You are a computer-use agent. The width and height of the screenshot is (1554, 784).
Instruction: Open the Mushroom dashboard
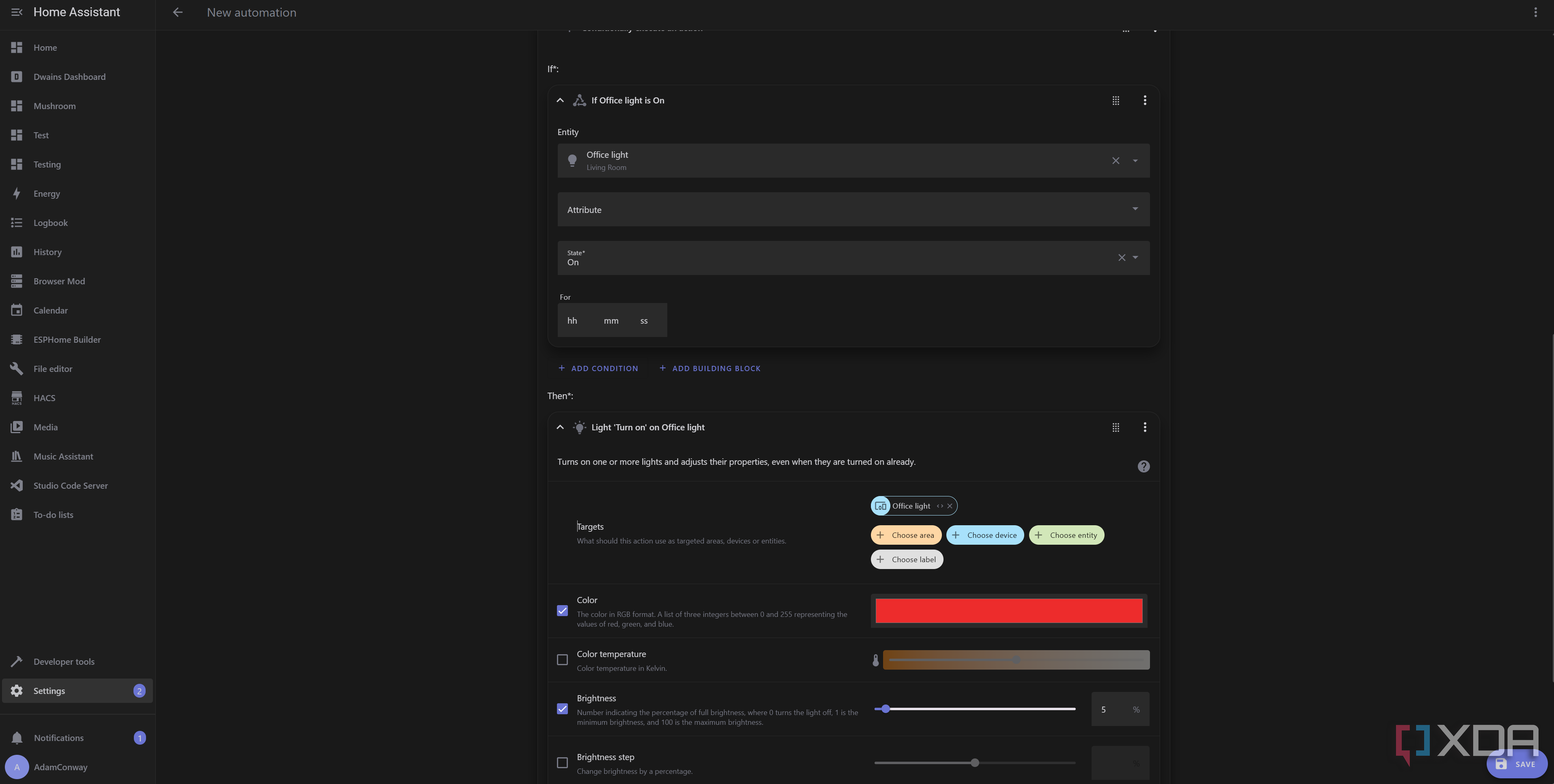77,106
